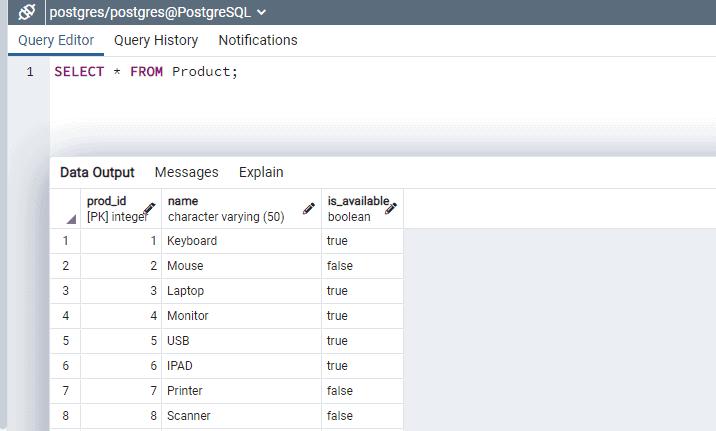Select the Printer name cell
Screen dimensions: 716x431
click(240, 391)
